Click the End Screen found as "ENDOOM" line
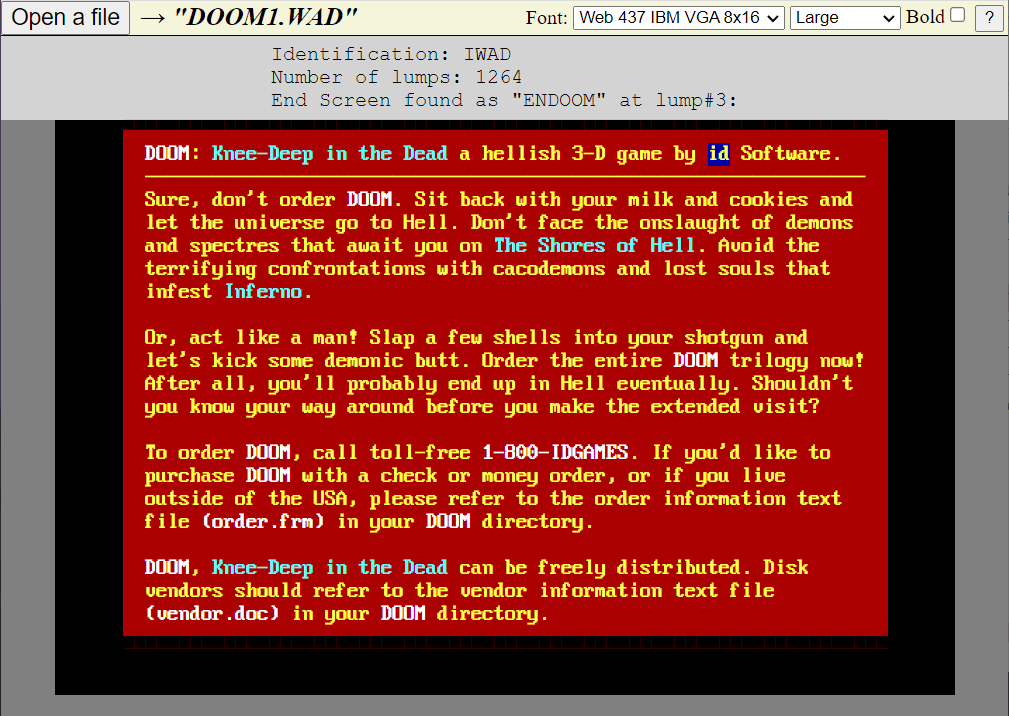This screenshot has height=716, width=1009. pos(504,101)
